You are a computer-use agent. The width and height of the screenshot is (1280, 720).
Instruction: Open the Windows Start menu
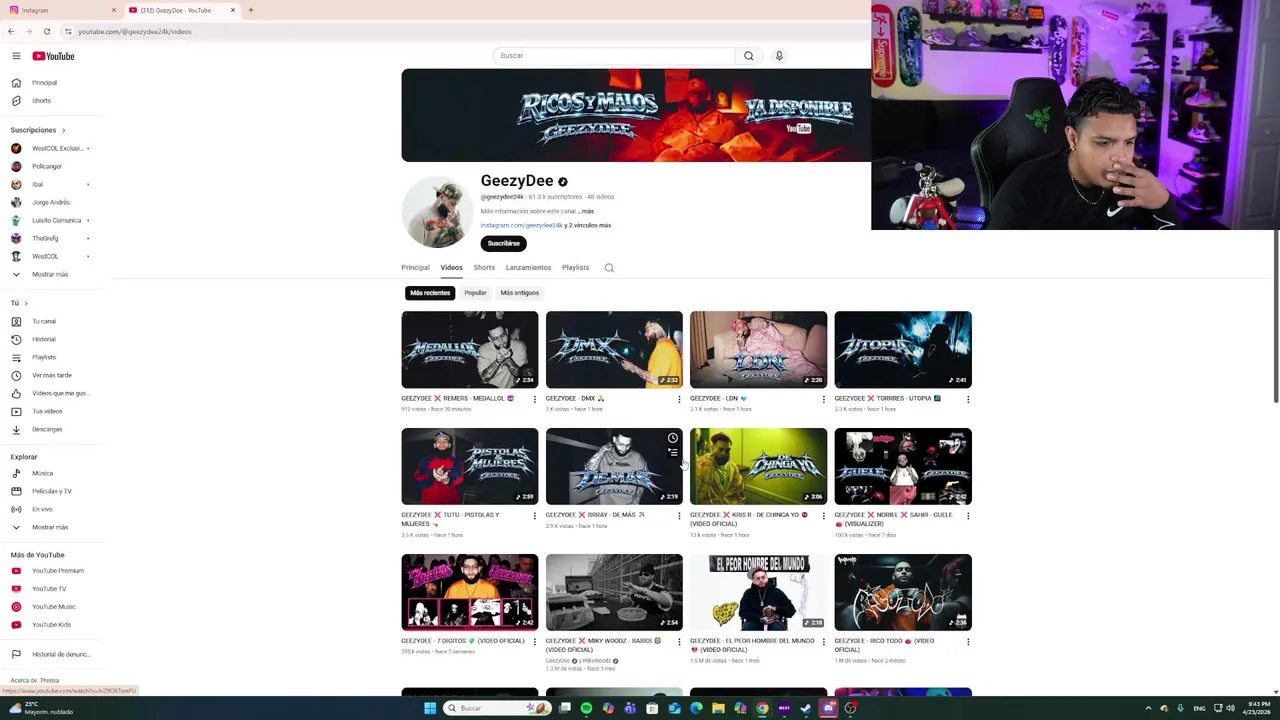point(430,708)
